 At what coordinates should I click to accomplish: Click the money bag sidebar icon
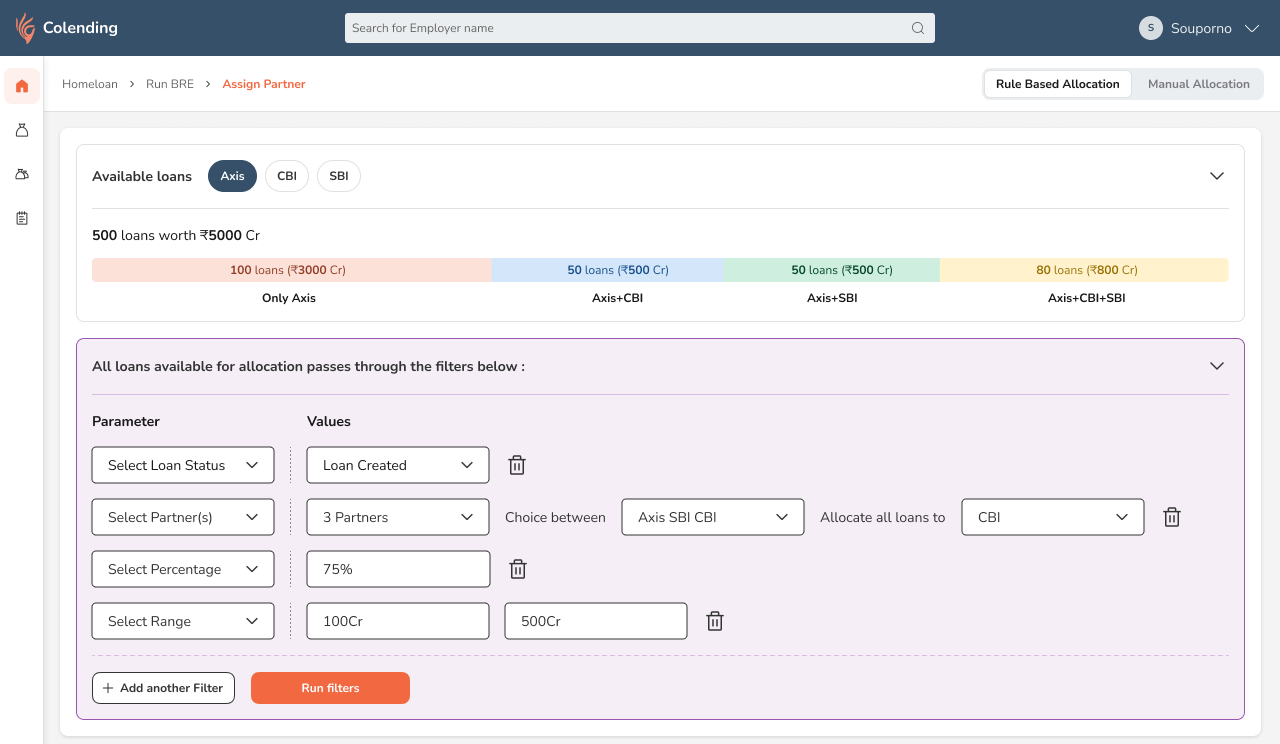[22, 130]
